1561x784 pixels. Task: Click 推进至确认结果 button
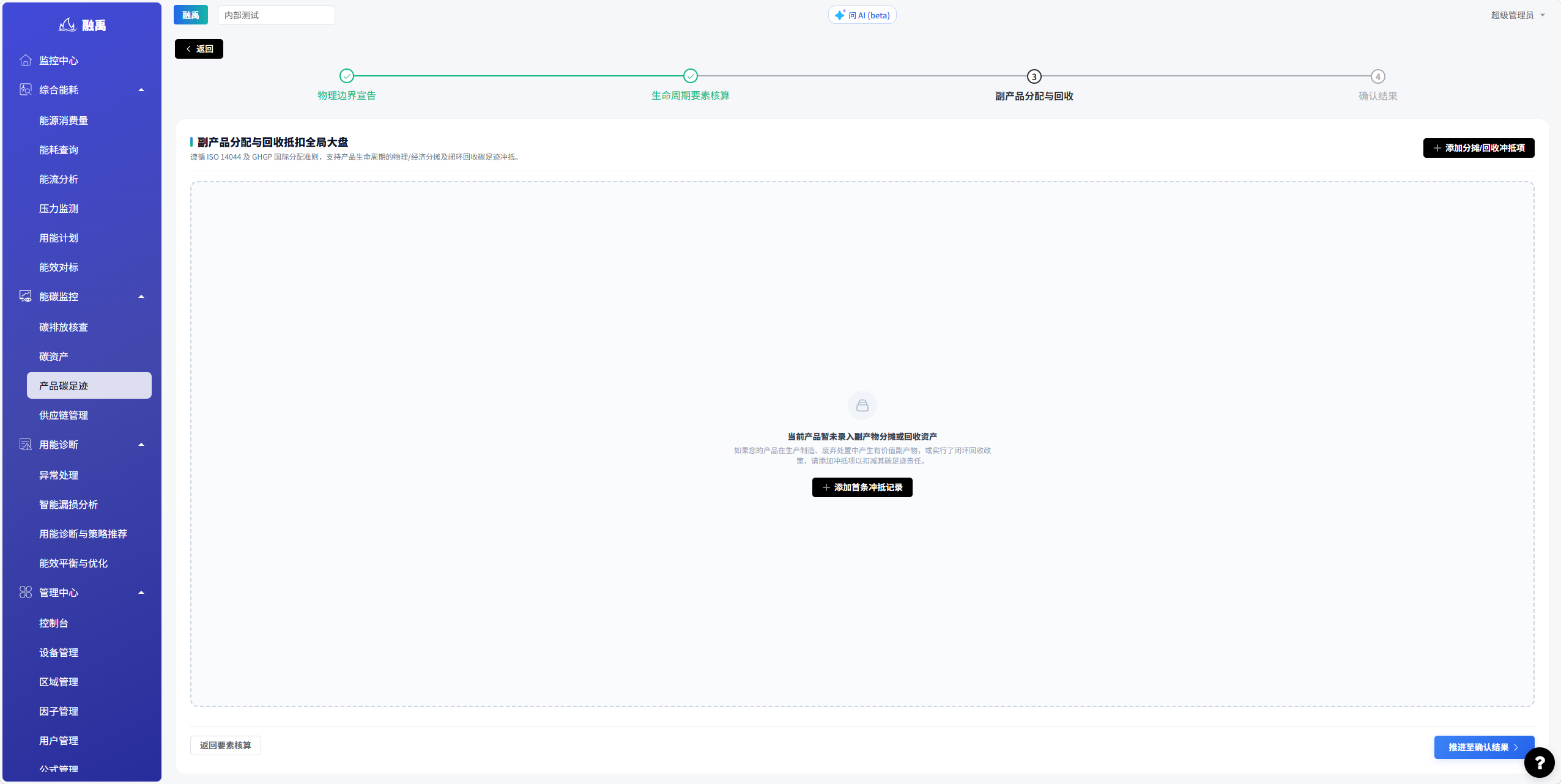coord(1484,747)
